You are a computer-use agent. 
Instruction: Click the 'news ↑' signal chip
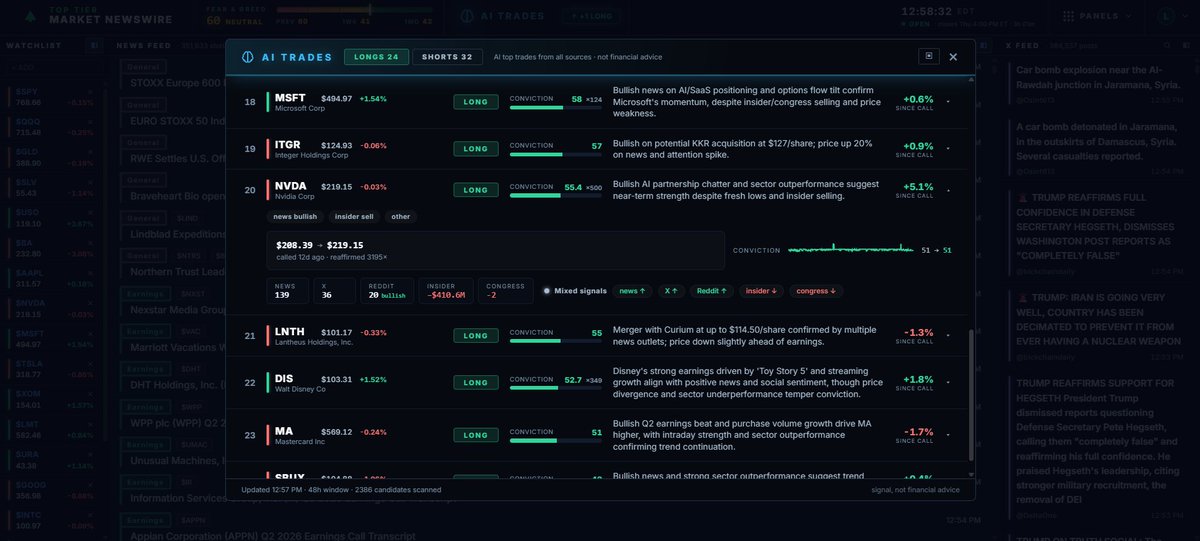point(632,291)
